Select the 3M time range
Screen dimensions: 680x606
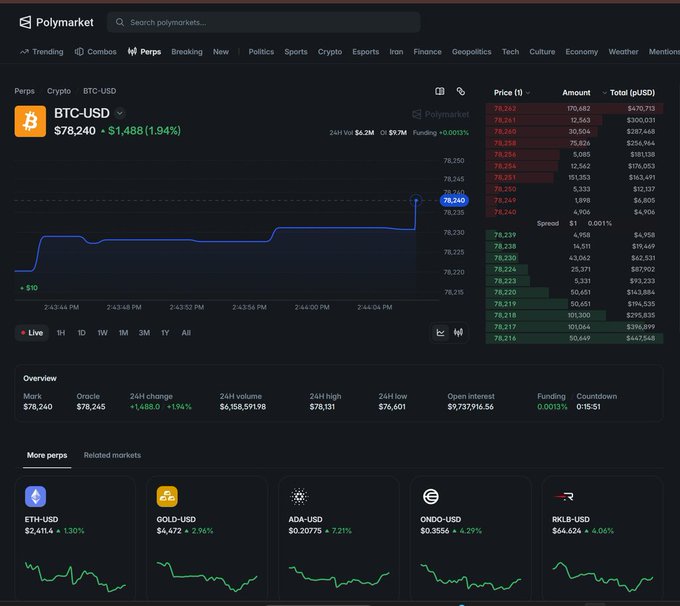(144, 333)
